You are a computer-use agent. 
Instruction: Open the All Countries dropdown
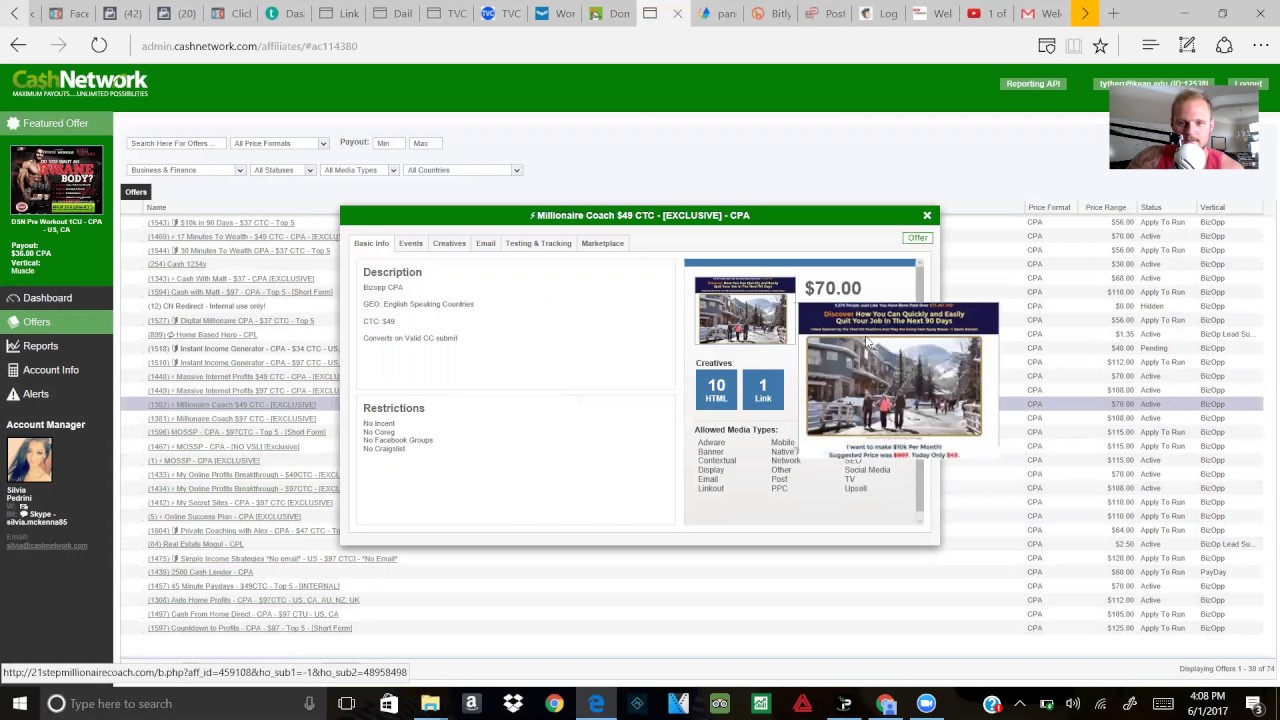tap(463, 170)
